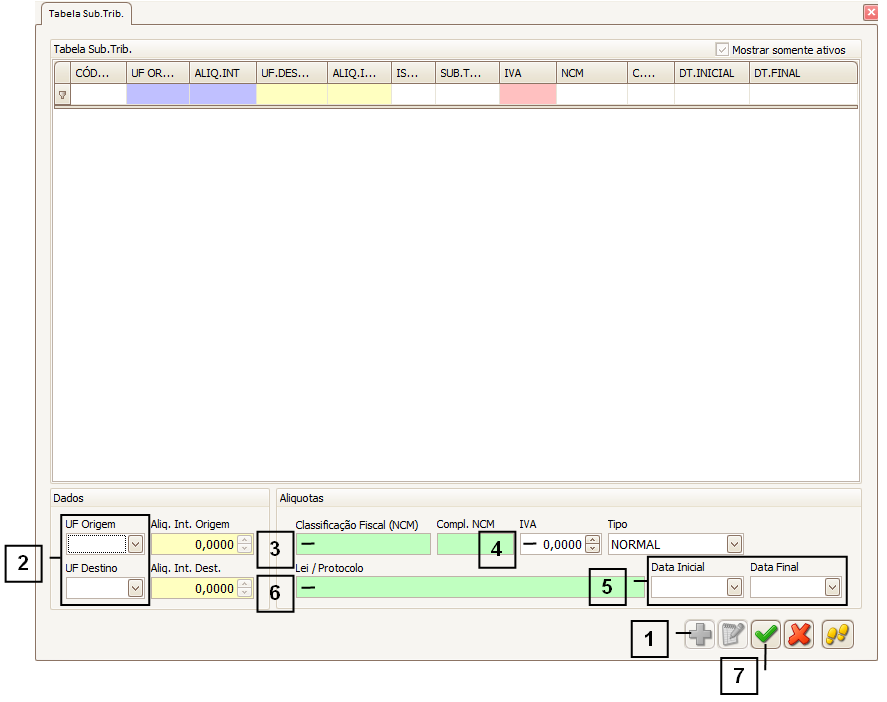Toggle Mostrar somente ativos checkbox
The width and height of the screenshot is (887, 702).
click(x=722, y=49)
